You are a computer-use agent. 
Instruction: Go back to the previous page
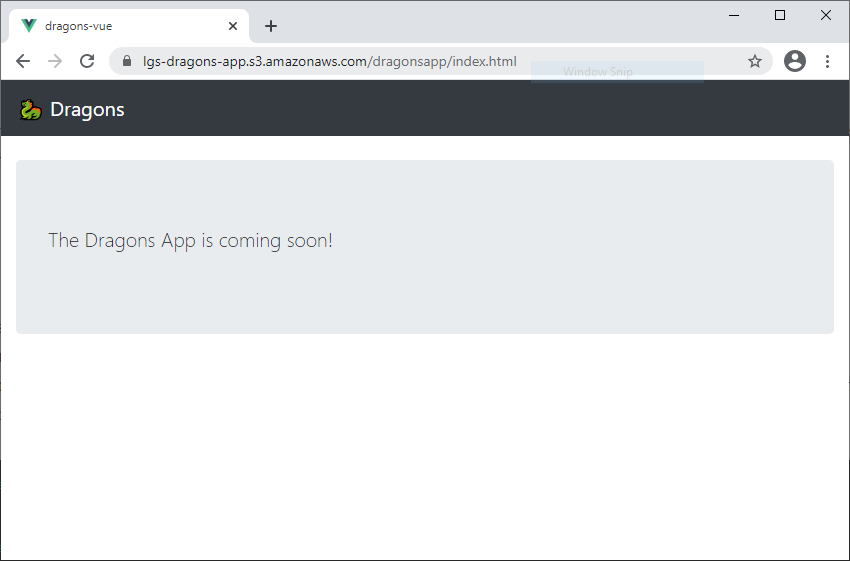23,61
